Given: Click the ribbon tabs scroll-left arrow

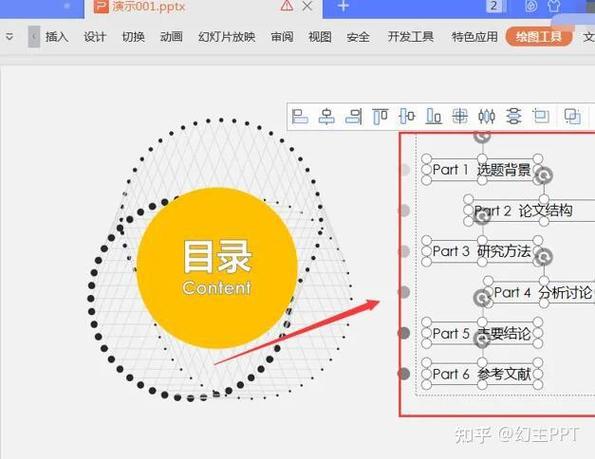Looking at the screenshot, I should [34, 37].
